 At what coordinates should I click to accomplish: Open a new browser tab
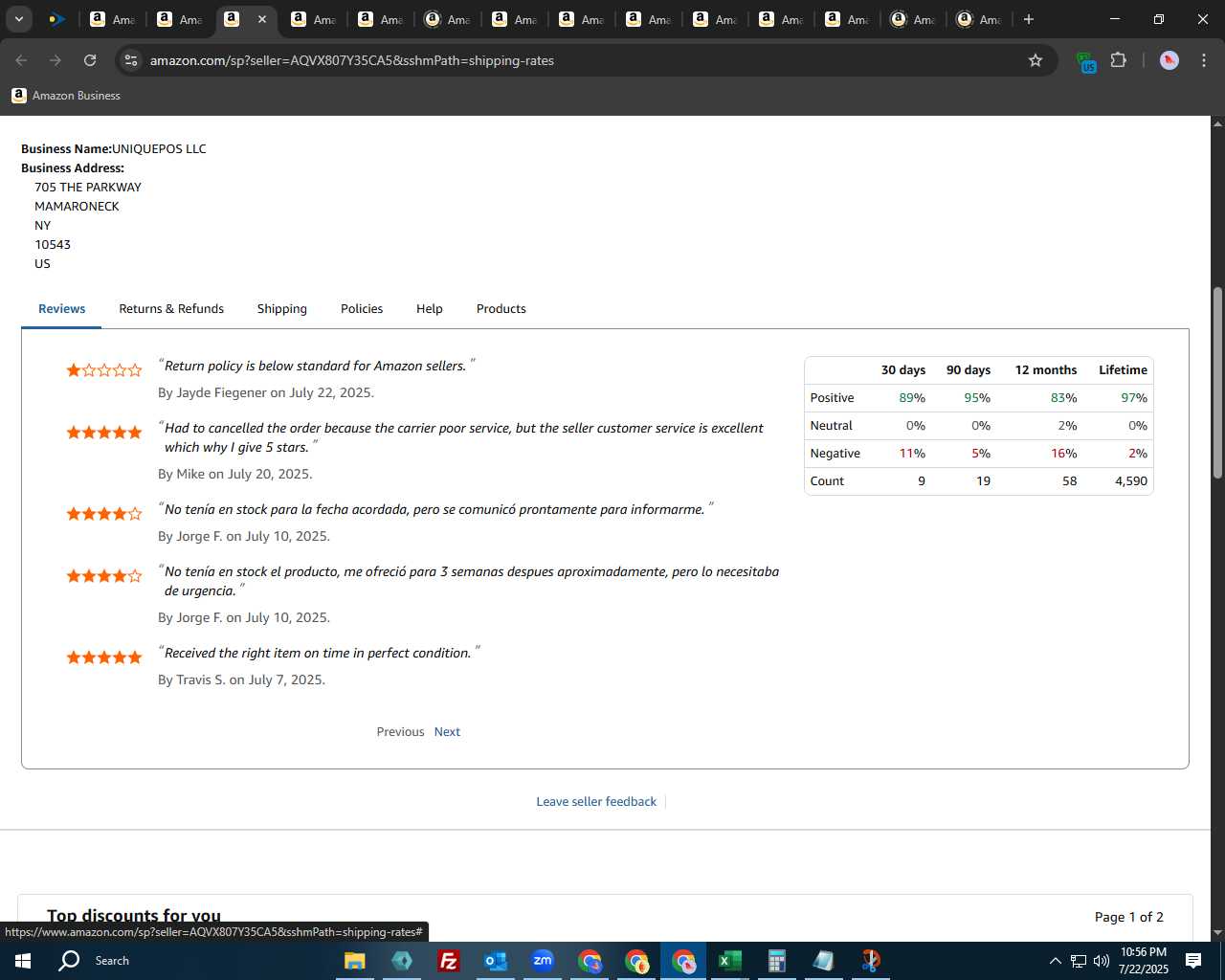tap(1029, 19)
